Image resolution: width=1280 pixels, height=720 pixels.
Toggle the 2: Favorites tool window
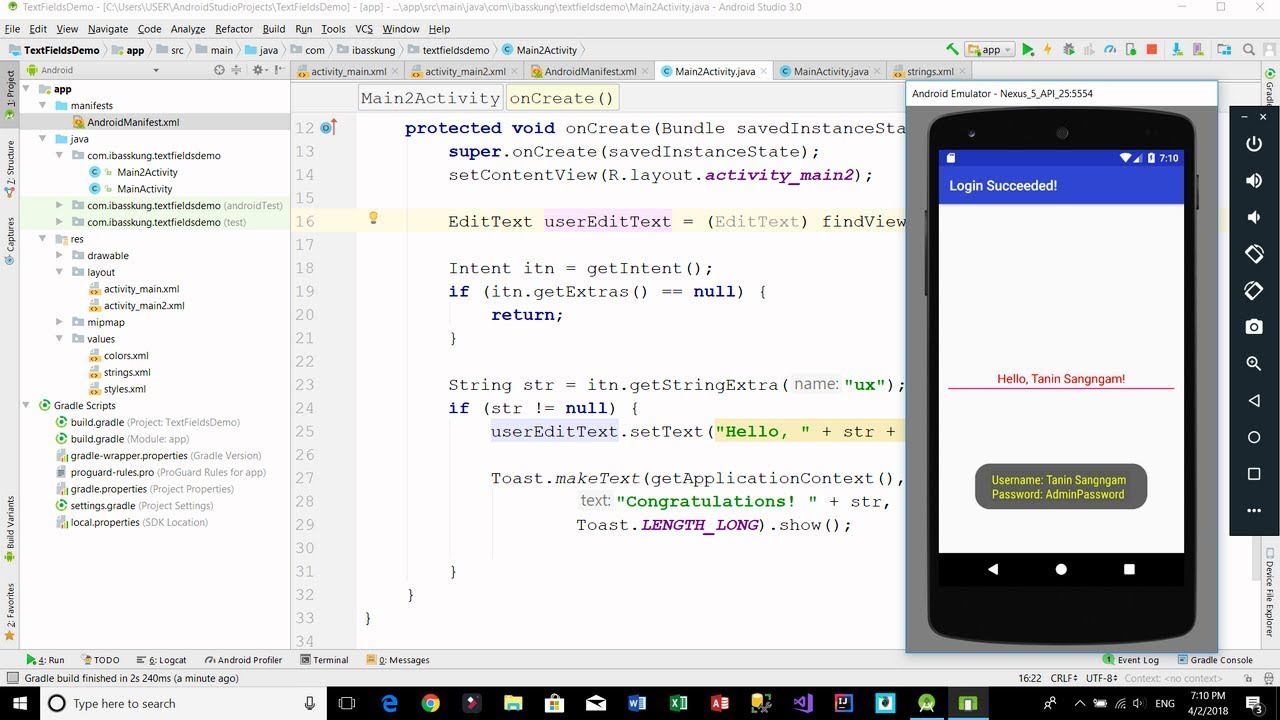coord(10,610)
